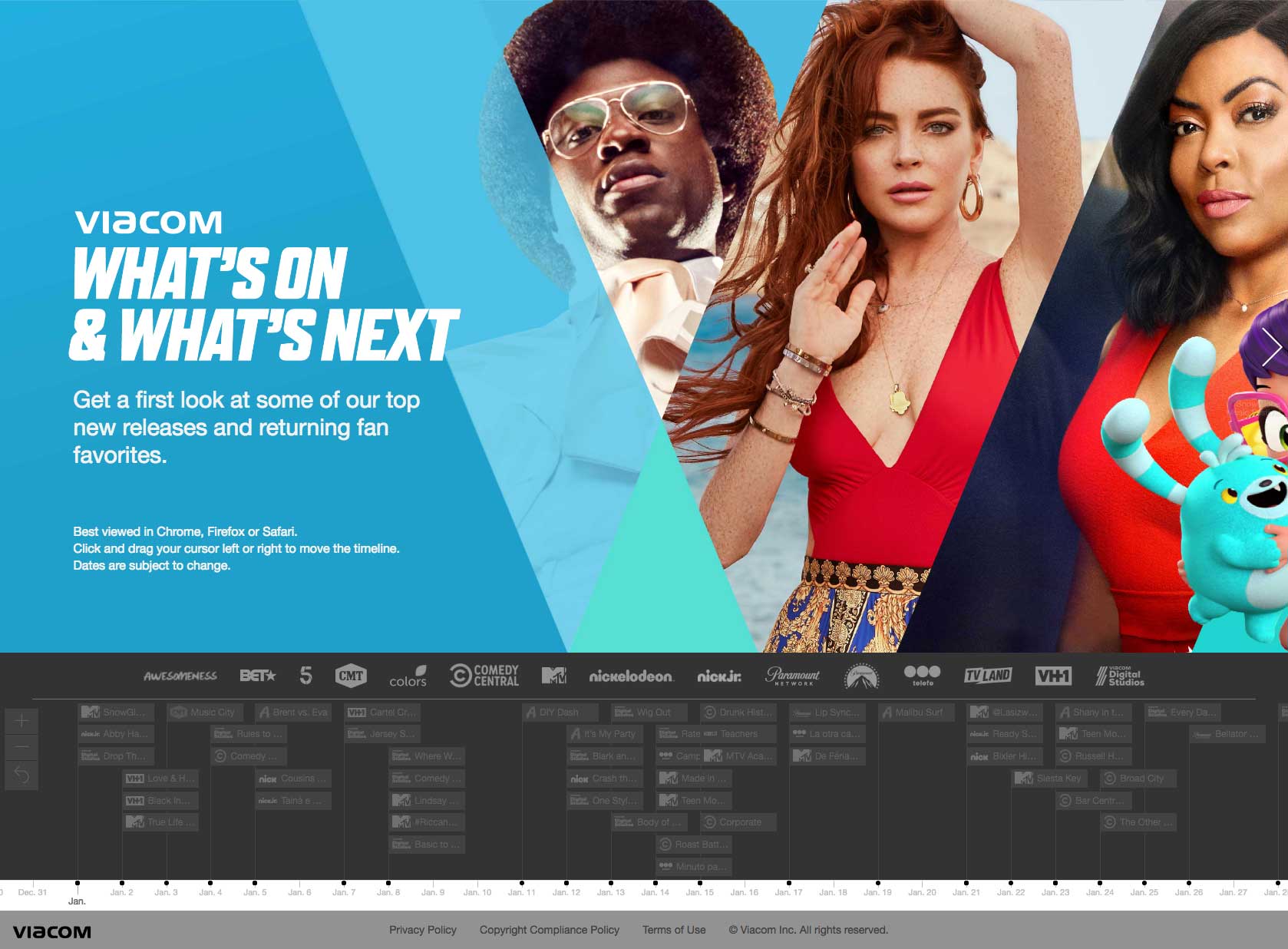
Task: Zoom out the timeline with minus button
Action: point(21,747)
